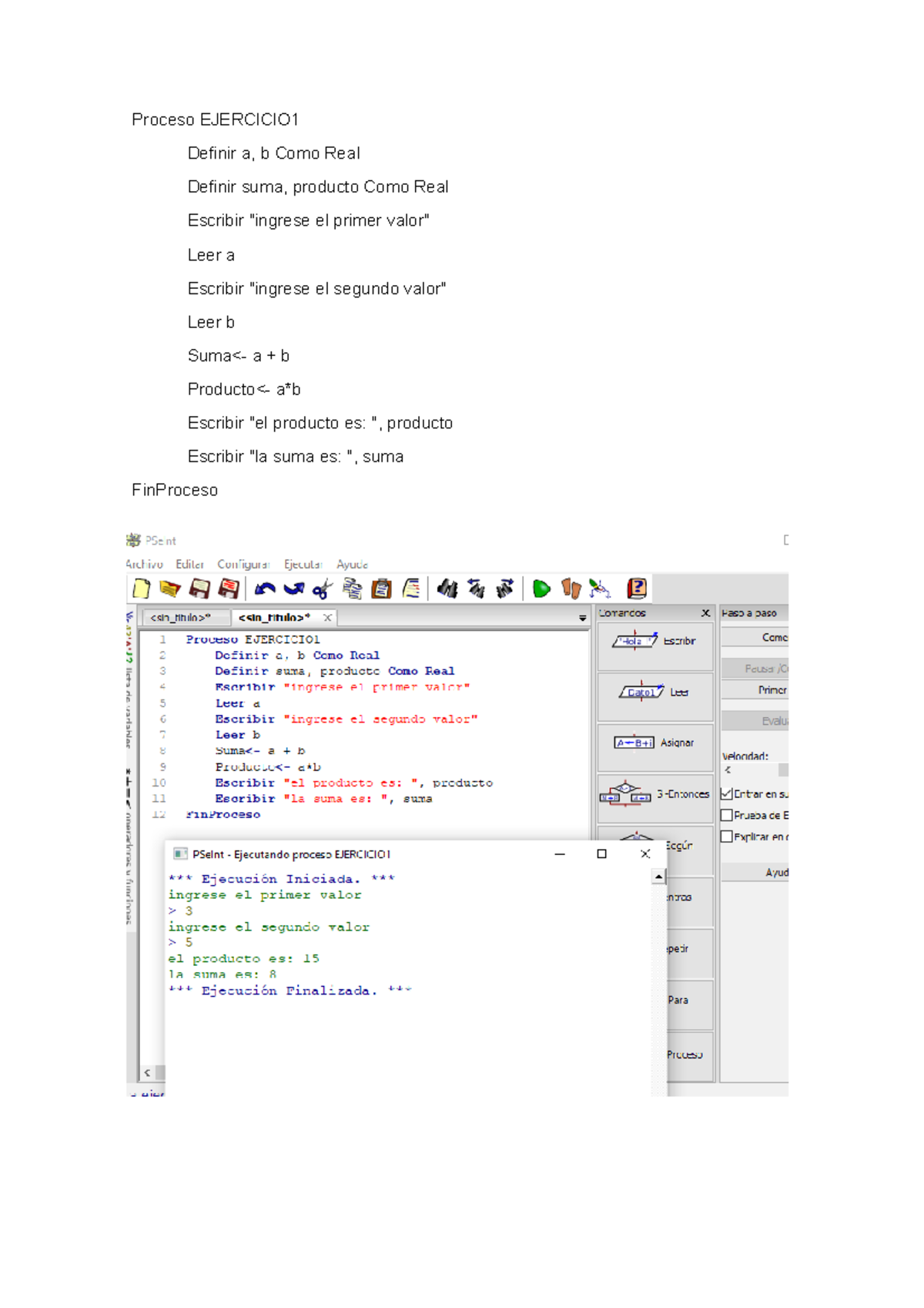
Task: Close the active sin_titulo tab
Action: [x=327, y=618]
